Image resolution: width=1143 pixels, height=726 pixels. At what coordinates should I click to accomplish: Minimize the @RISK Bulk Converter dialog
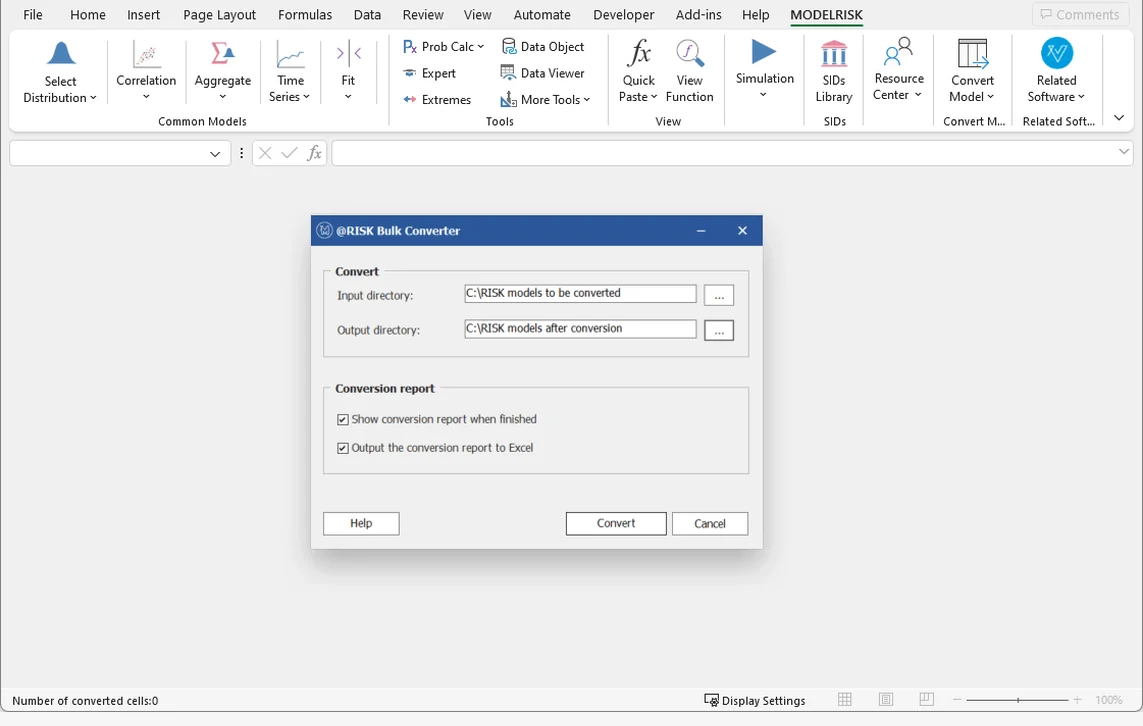tap(701, 231)
